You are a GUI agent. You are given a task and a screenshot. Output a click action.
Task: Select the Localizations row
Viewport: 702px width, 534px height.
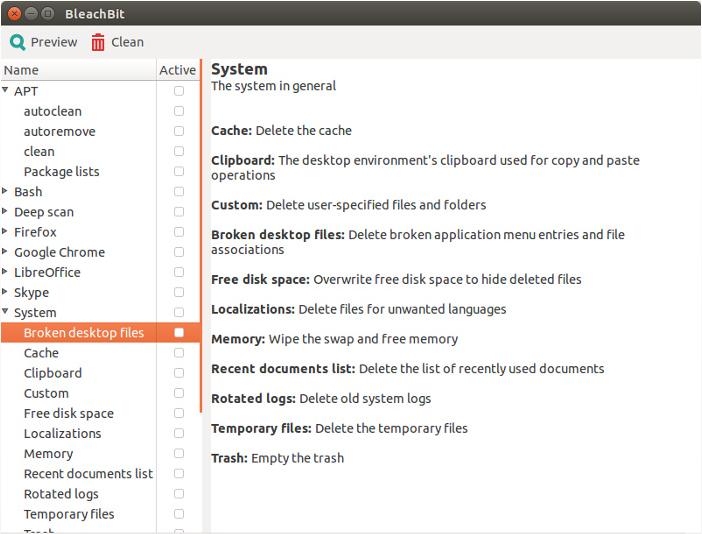pyautogui.click(x=100, y=433)
